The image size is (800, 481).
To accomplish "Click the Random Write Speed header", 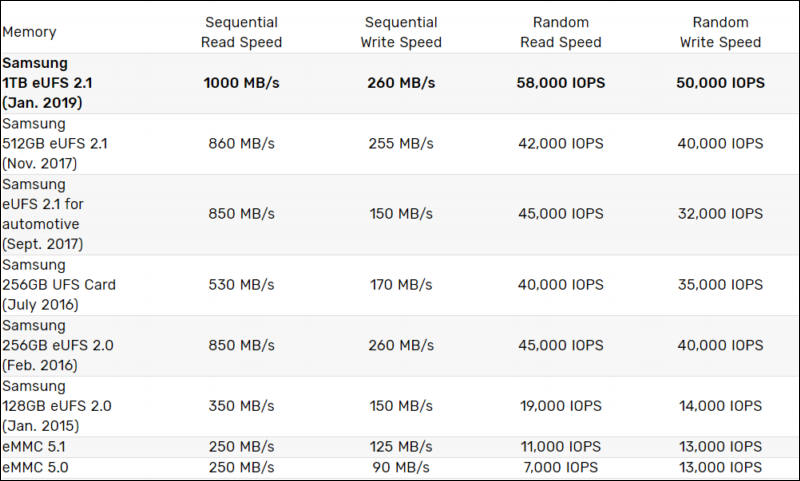I will point(720,32).
